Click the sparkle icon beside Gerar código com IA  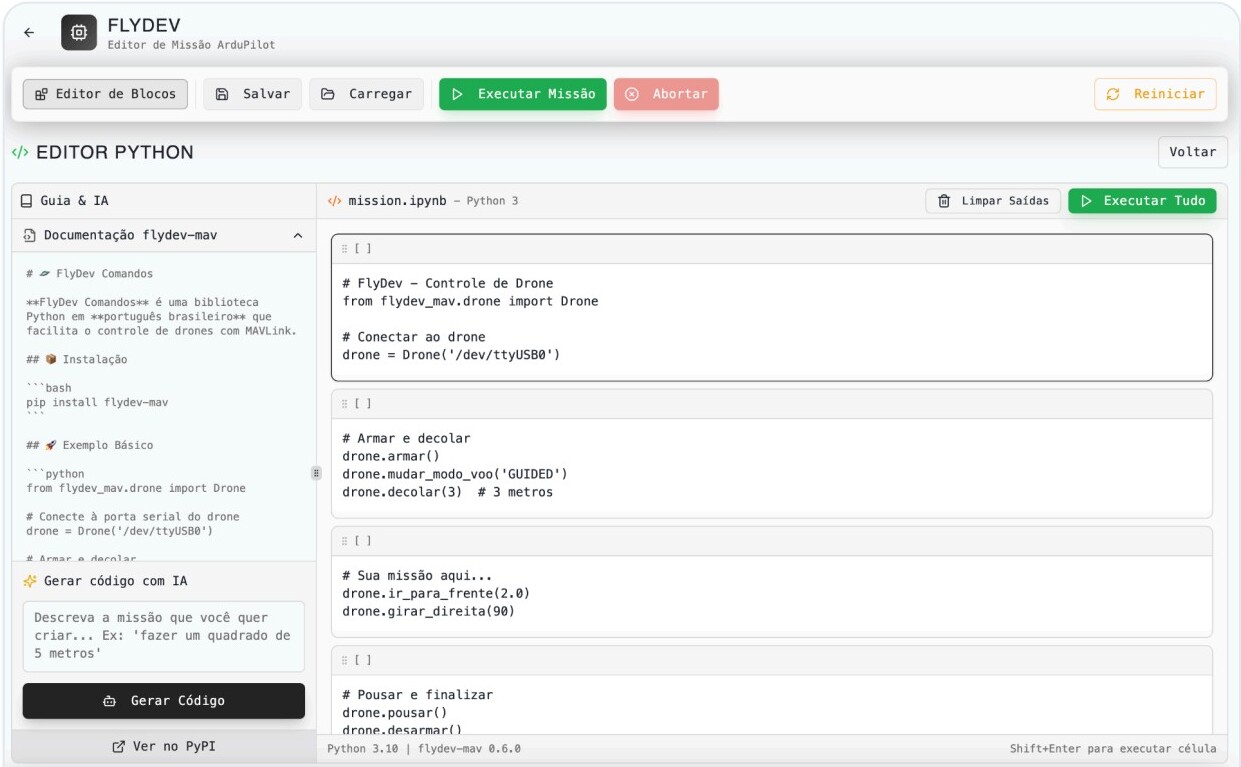click(30, 581)
